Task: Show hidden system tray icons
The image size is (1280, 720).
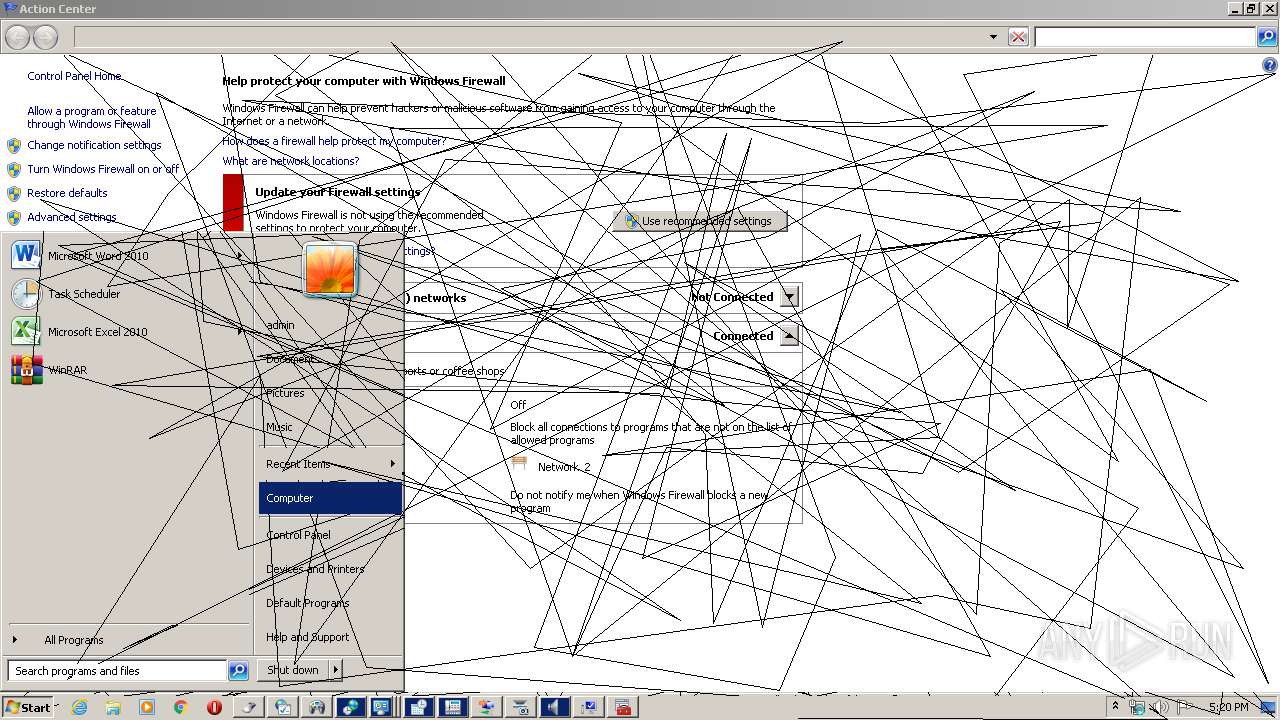Action: [1116, 706]
